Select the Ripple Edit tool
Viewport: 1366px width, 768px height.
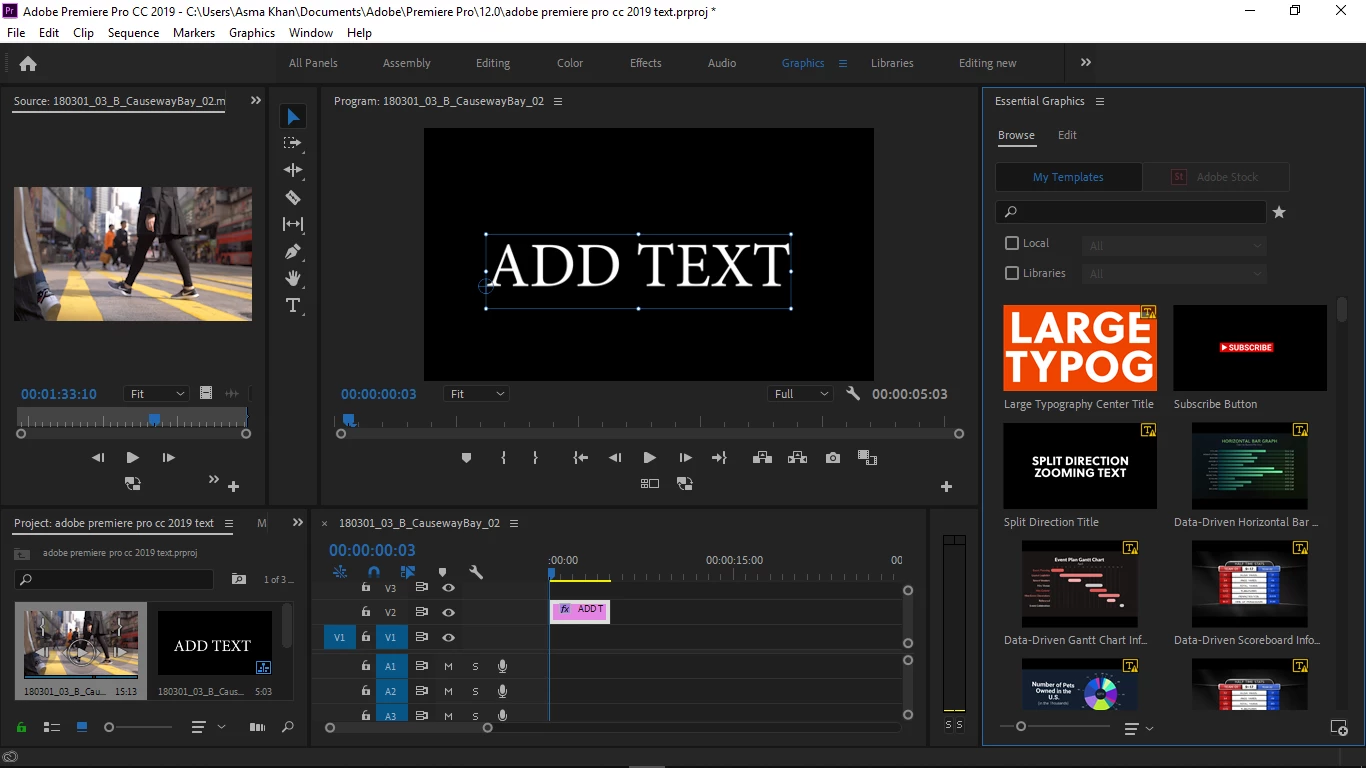293,170
